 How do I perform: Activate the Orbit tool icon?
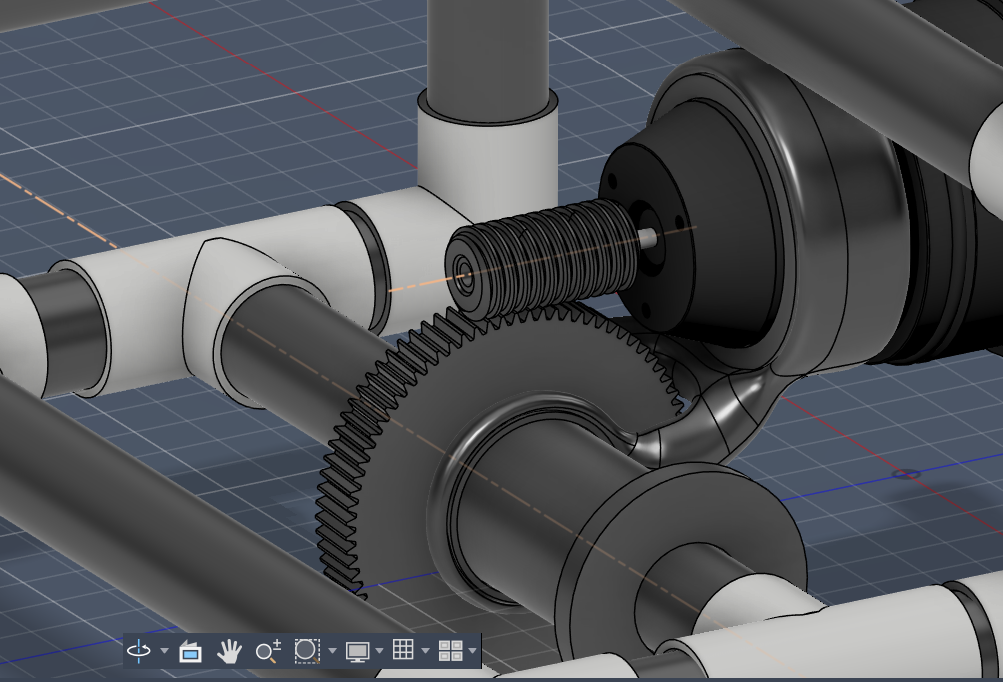point(139,651)
